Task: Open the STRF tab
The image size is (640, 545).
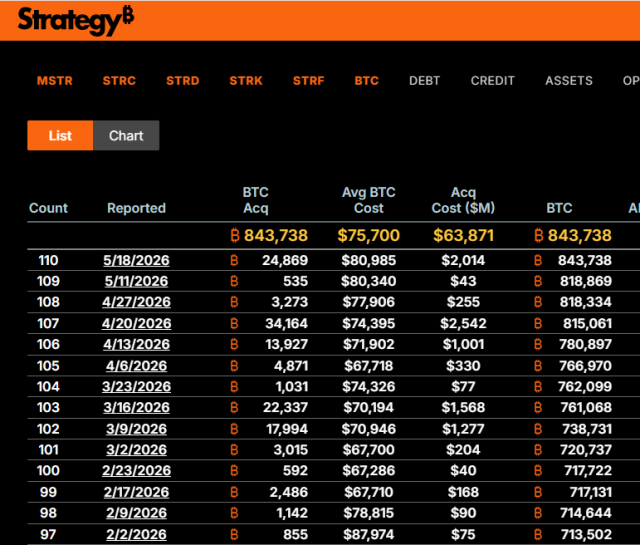Action: click(309, 81)
